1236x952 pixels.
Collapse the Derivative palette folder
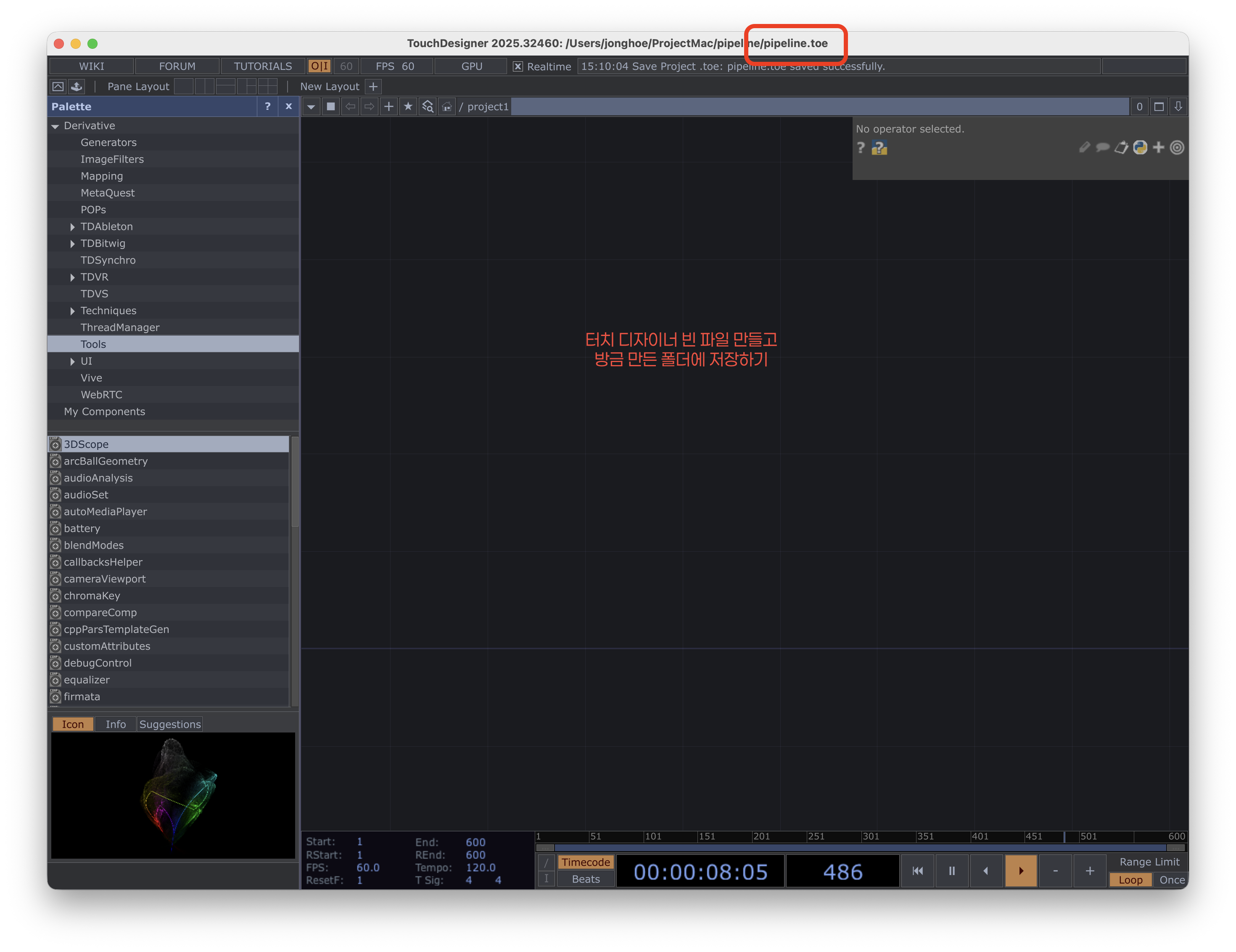coord(55,126)
